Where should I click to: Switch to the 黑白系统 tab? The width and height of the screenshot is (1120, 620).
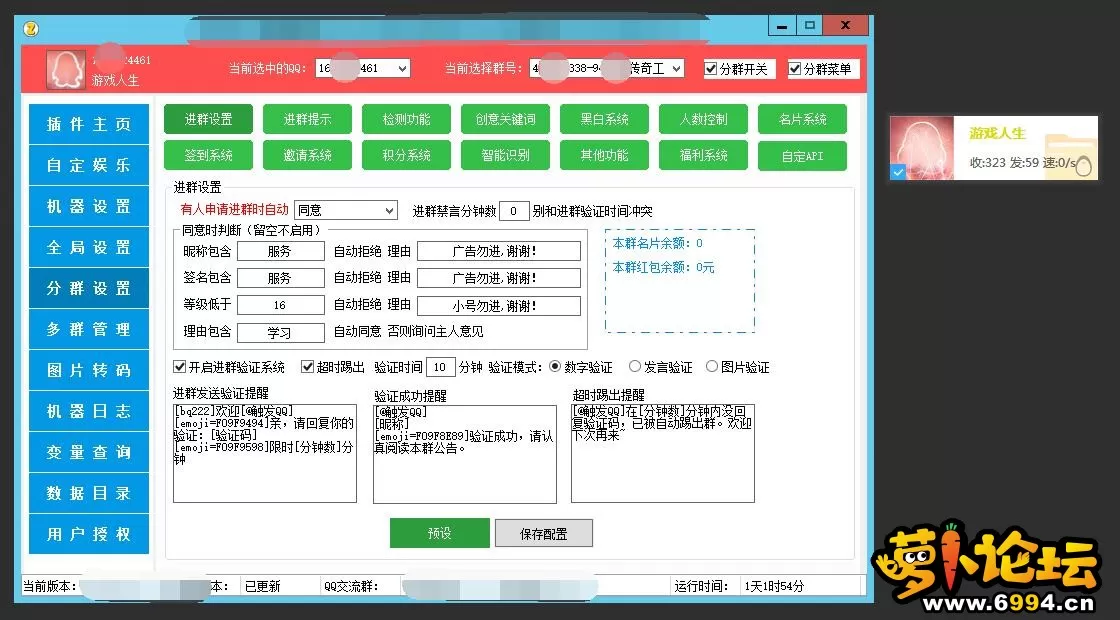click(x=604, y=119)
